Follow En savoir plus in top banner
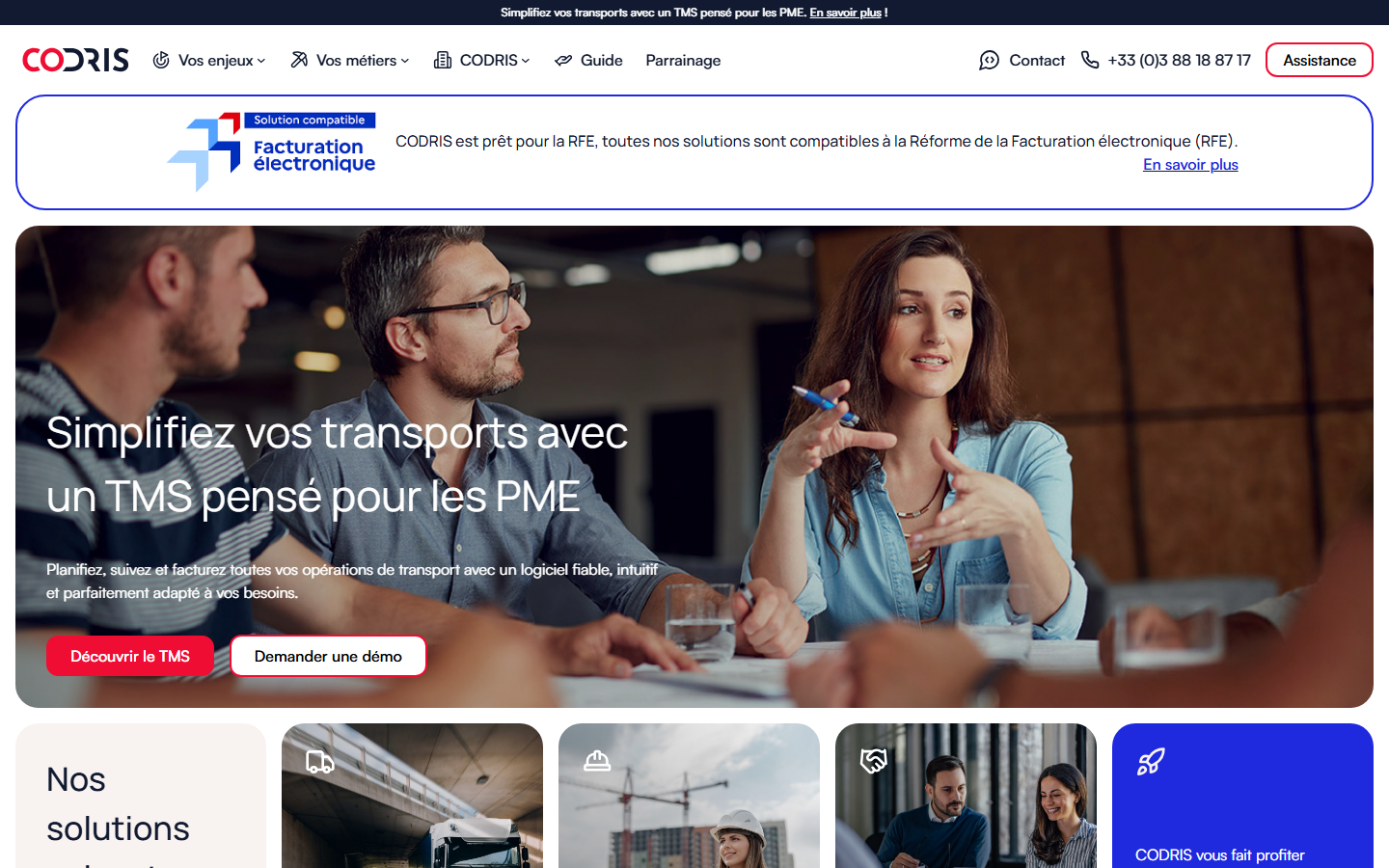Screen dimensions: 1389x868 pos(846,13)
